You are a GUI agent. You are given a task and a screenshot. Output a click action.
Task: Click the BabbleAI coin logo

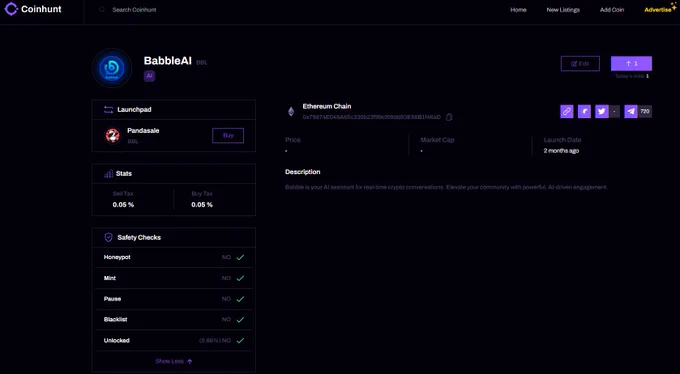(x=112, y=68)
